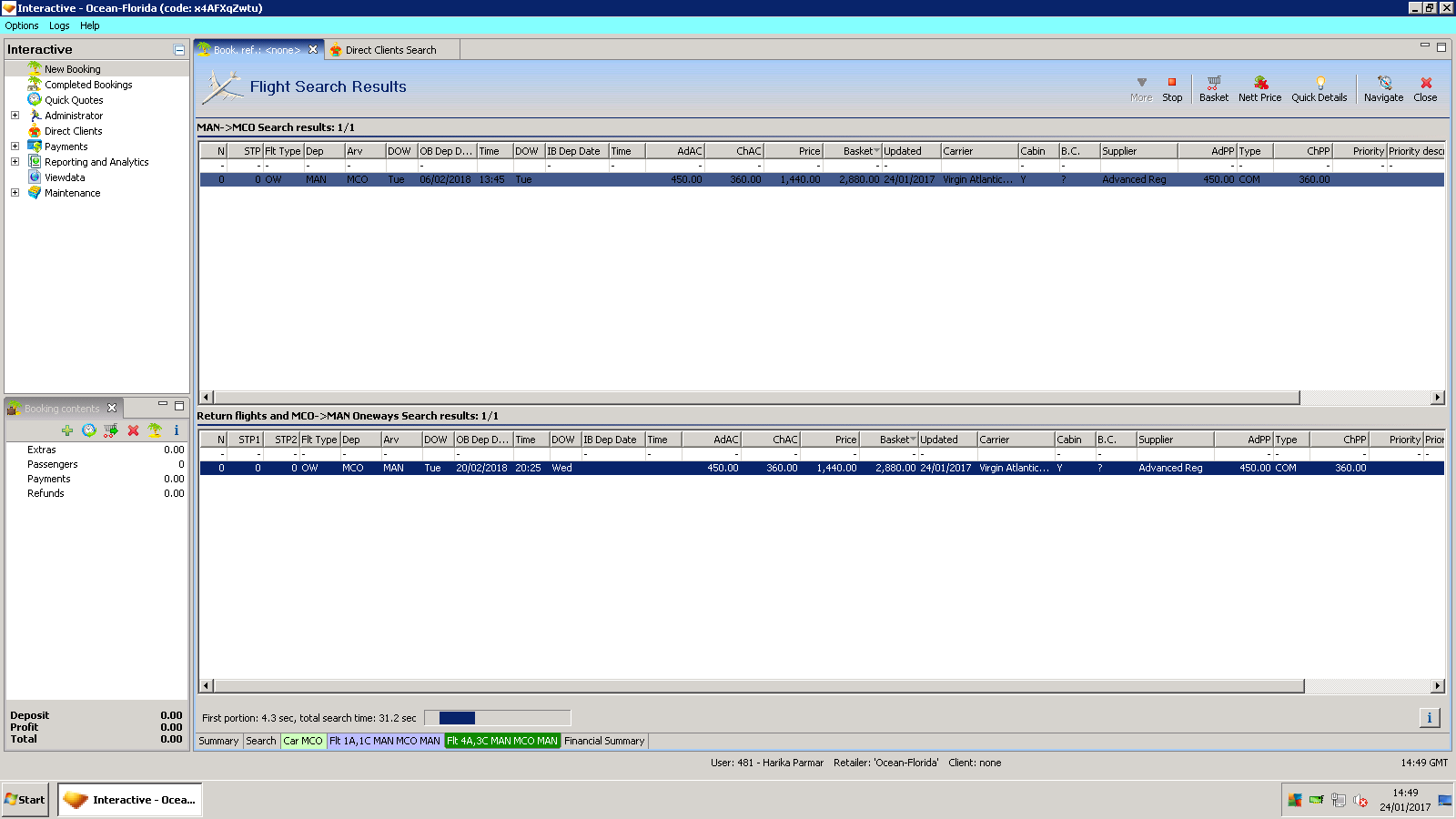The image size is (1456, 819).
Task: Click the red X delete icon in Booking contents
Action: [133, 430]
